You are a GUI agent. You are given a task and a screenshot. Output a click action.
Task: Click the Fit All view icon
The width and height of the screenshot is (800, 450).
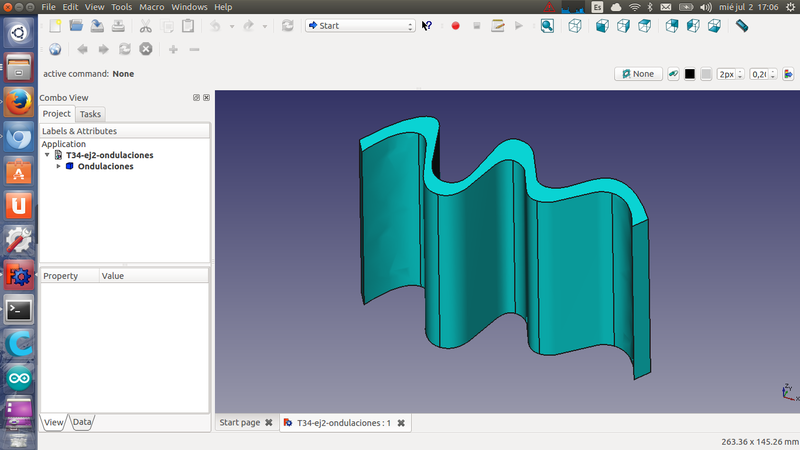tap(547, 26)
